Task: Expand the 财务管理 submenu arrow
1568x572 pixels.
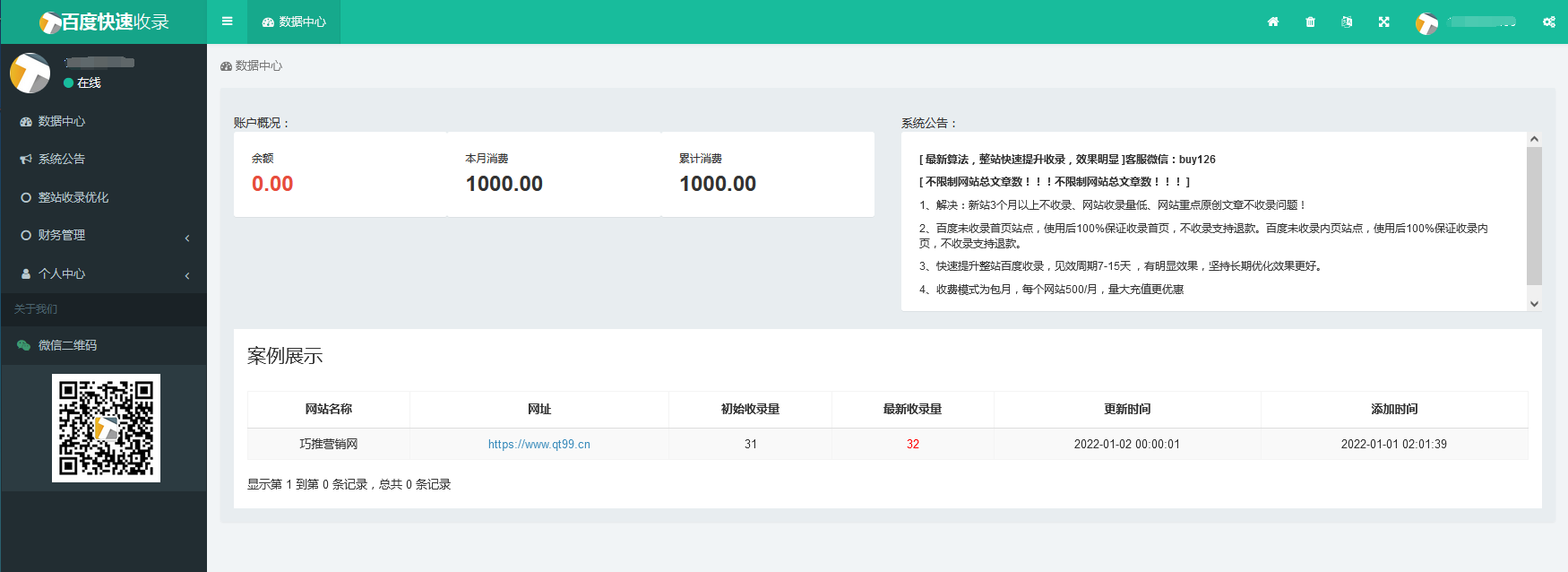Action: 187,238
